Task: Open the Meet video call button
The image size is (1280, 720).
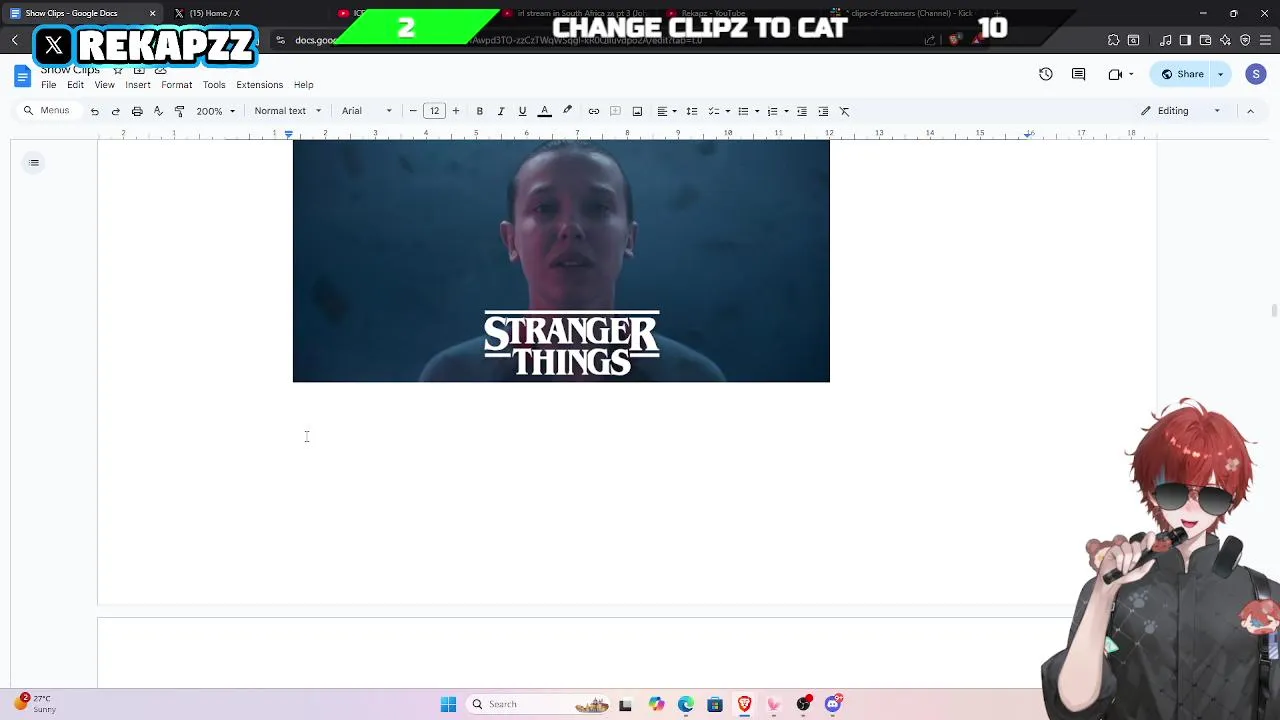Action: 1120,74
